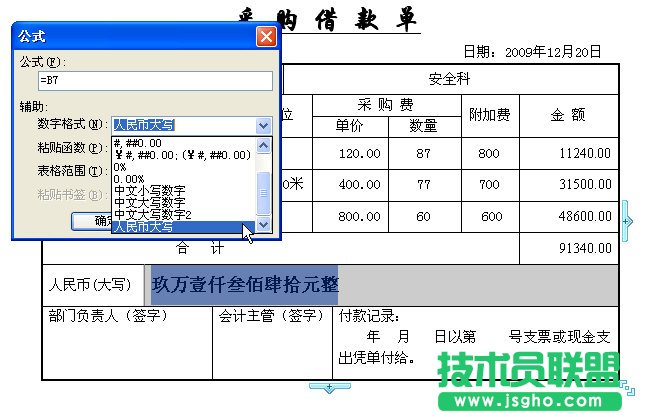Click the 金额 header cell

568,115
